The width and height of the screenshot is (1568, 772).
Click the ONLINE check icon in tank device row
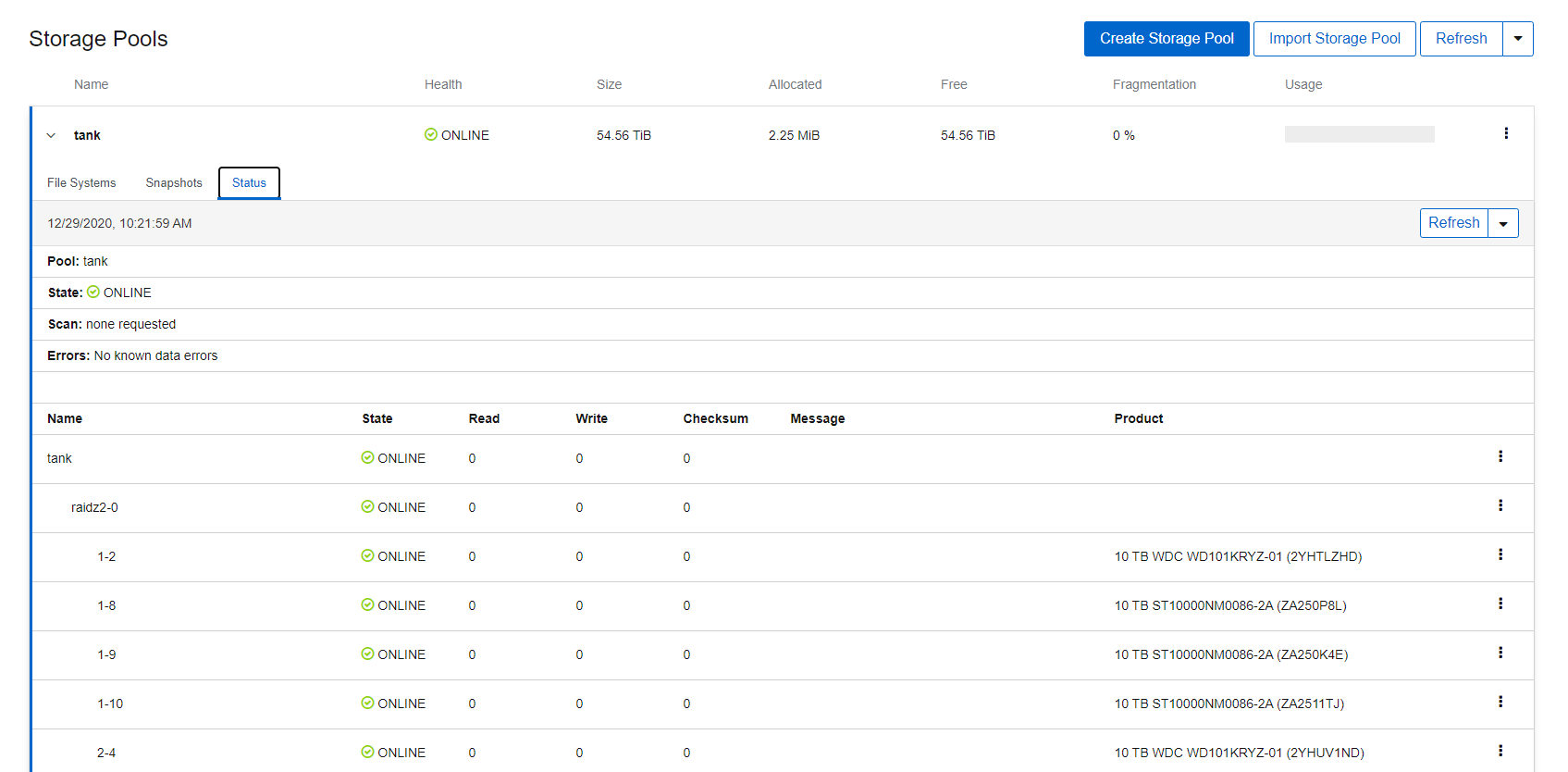(x=367, y=457)
